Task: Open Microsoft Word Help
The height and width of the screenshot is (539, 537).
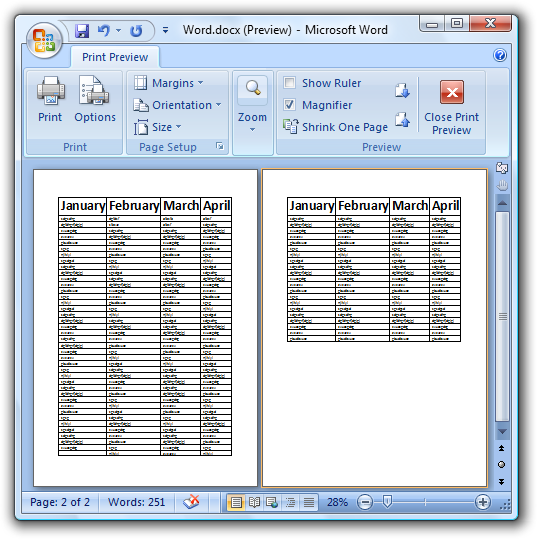Action: (x=500, y=55)
